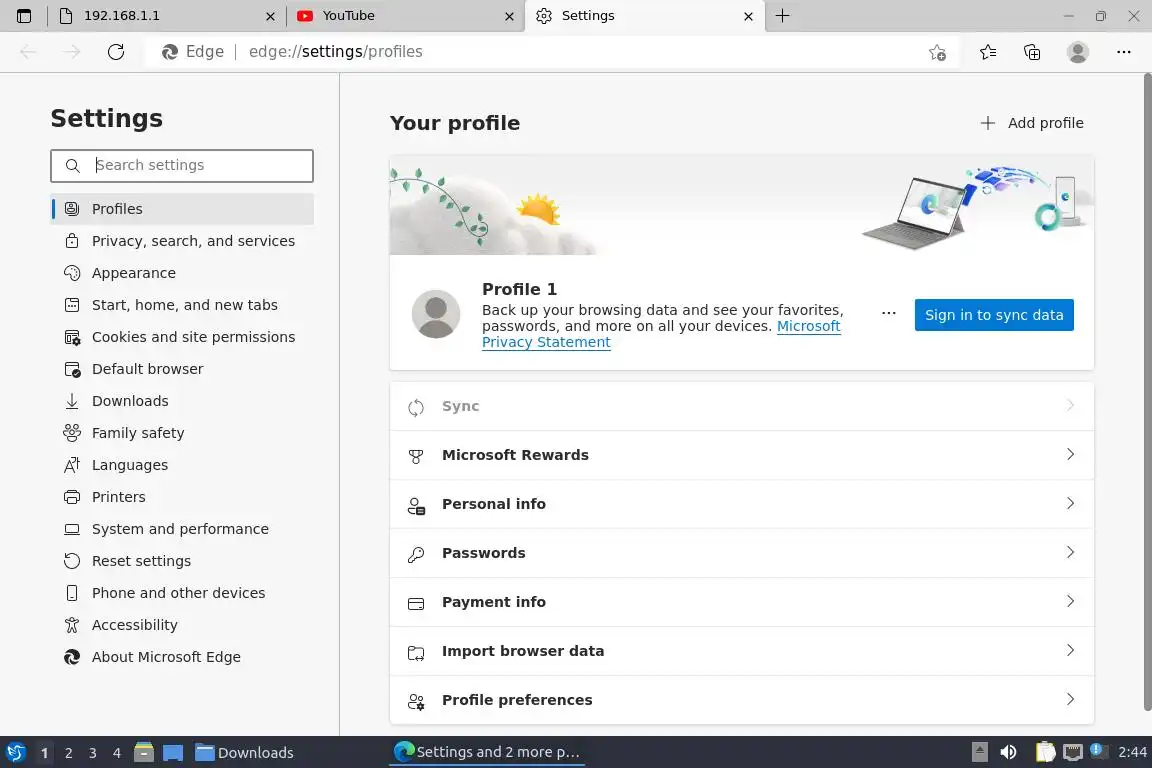Viewport: 1152px width, 768px height.
Task: Open new tab with plus button
Action: tap(782, 15)
